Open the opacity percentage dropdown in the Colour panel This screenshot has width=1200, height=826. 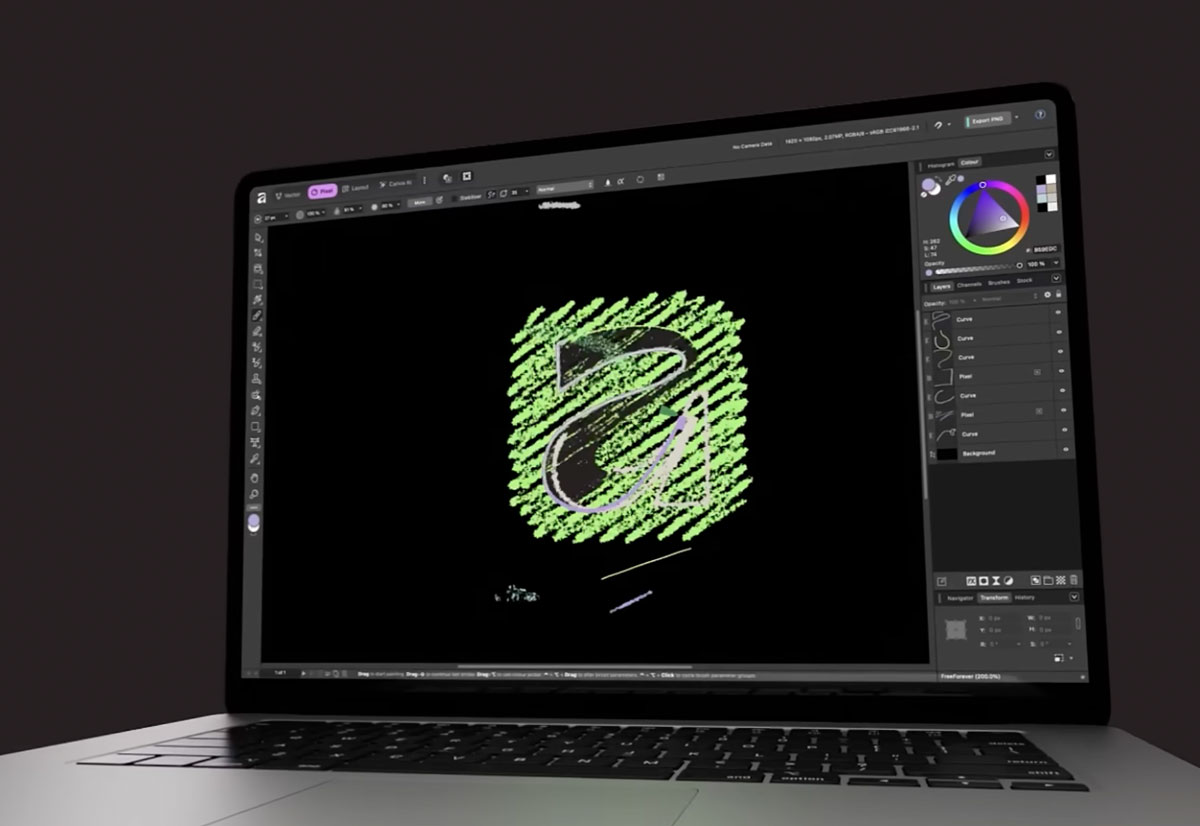click(x=1039, y=264)
